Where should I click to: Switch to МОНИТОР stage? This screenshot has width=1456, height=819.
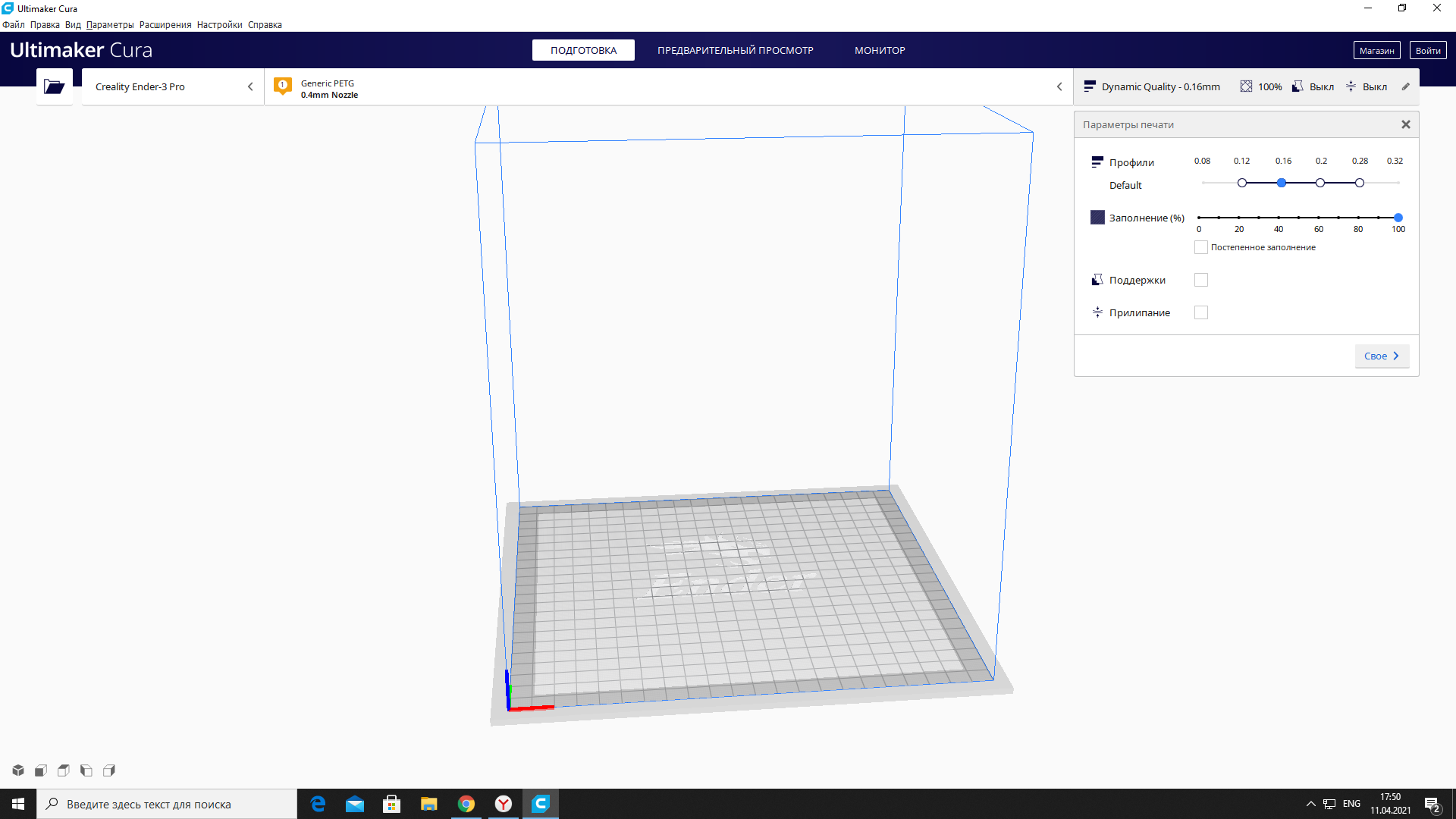pos(880,50)
